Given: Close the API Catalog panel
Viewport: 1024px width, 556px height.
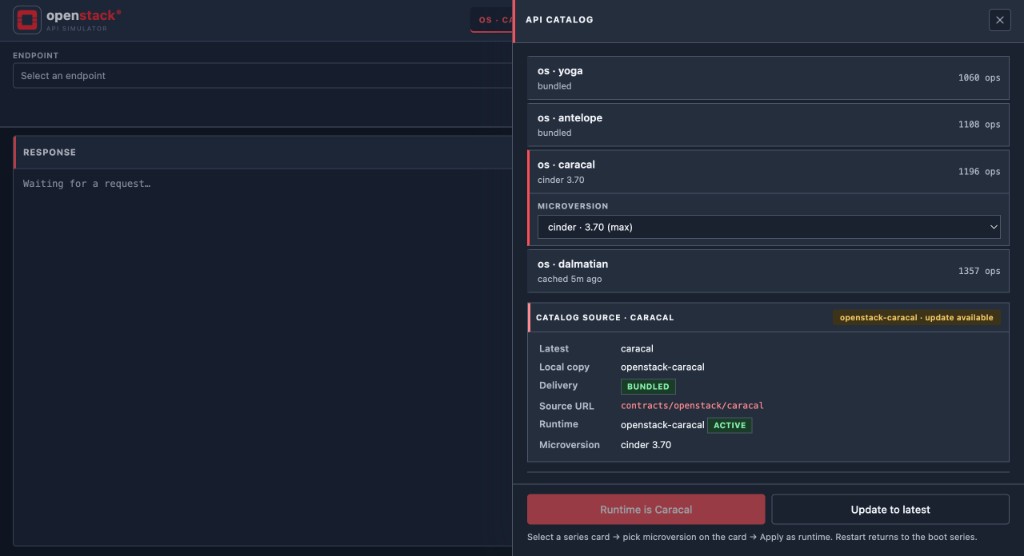Looking at the screenshot, I should [999, 20].
